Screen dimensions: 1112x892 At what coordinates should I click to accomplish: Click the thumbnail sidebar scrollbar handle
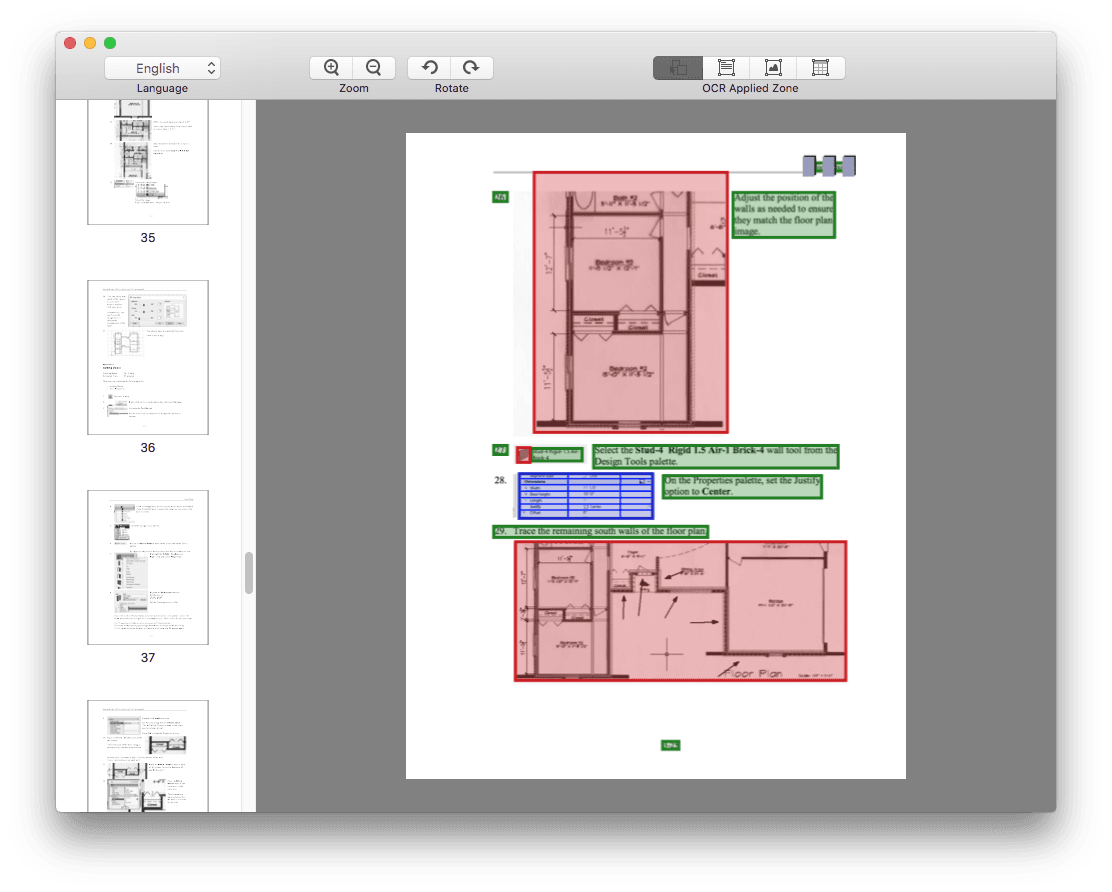(x=249, y=573)
